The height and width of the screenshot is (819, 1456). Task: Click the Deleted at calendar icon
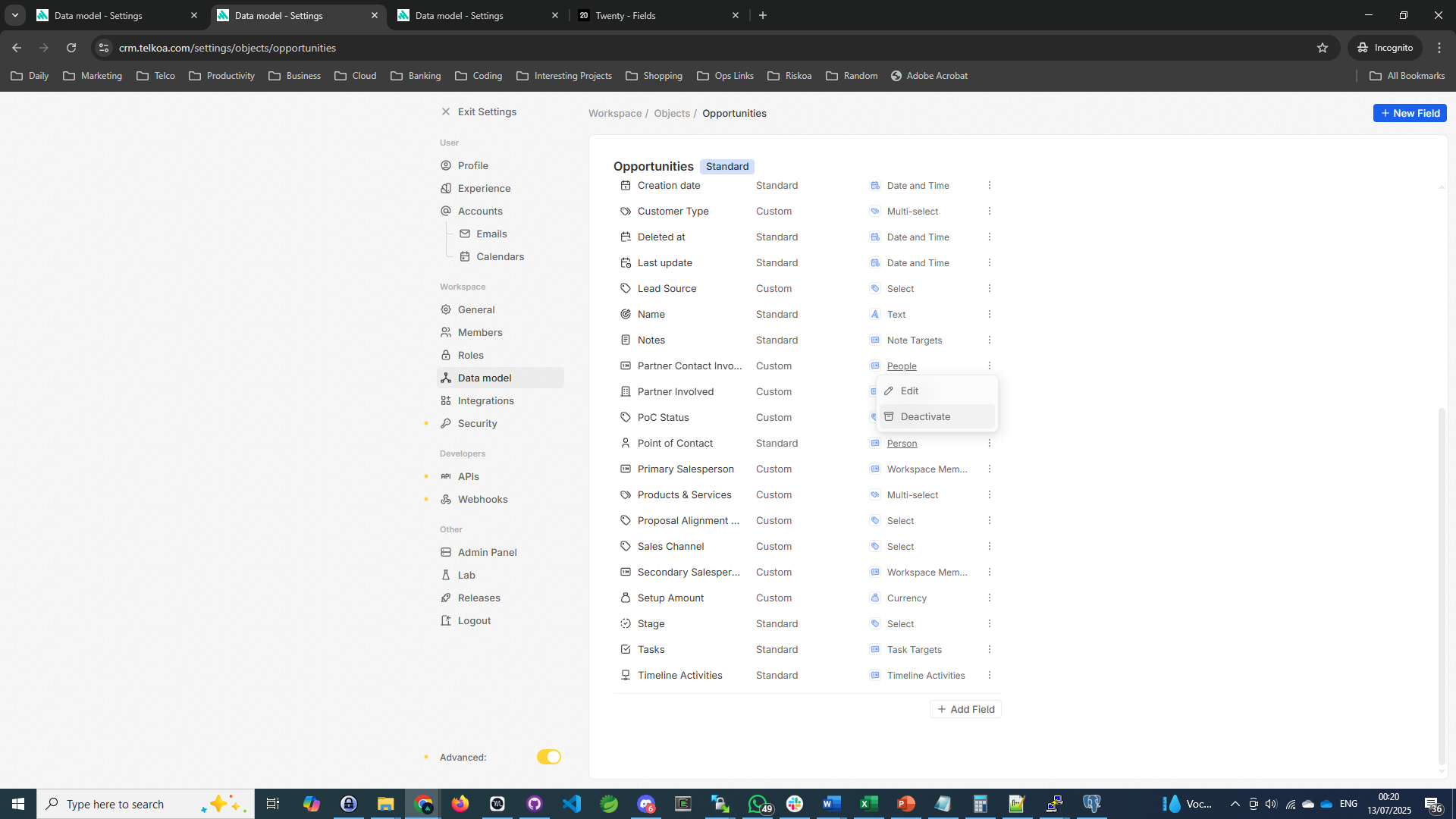click(626, 237)
